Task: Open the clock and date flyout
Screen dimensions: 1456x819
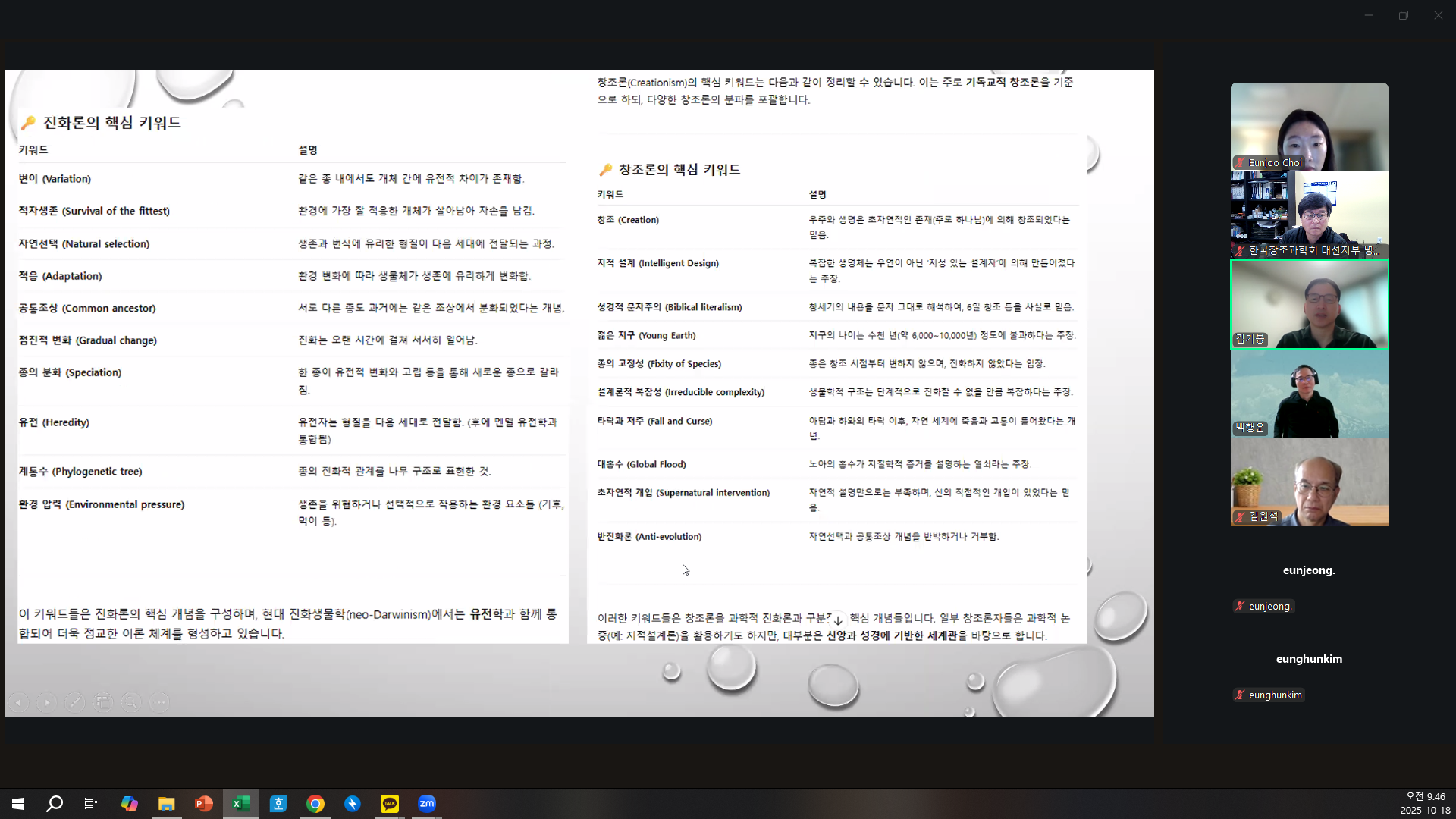Action: 1425,803
